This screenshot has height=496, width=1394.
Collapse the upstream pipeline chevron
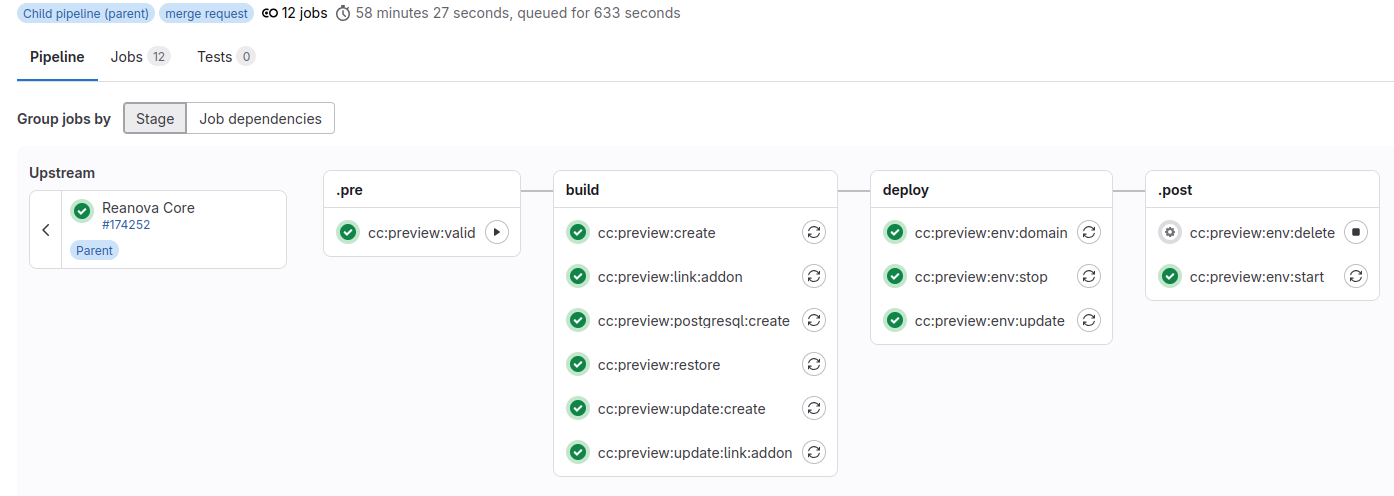click(x=46, y=230)
